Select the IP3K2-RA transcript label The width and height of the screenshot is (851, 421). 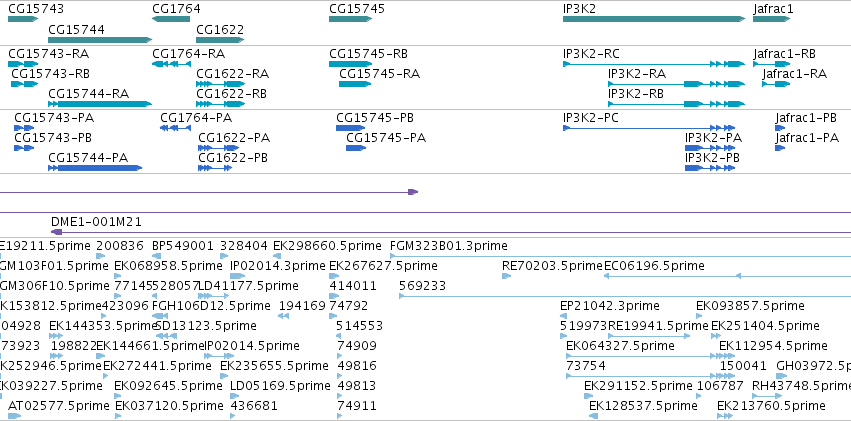click(637, 74)
